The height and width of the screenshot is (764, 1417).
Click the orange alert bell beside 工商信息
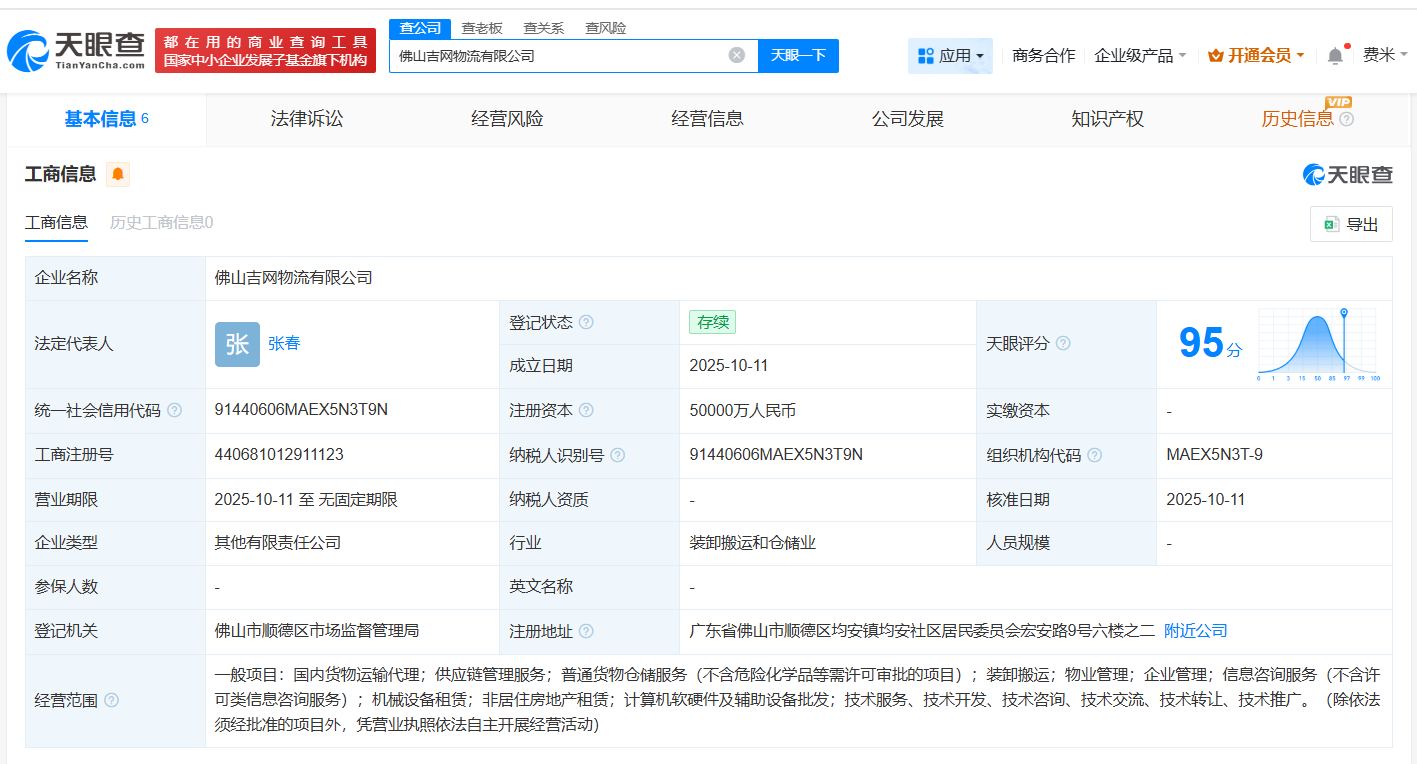pyautogui.click(x=118, y=175)
